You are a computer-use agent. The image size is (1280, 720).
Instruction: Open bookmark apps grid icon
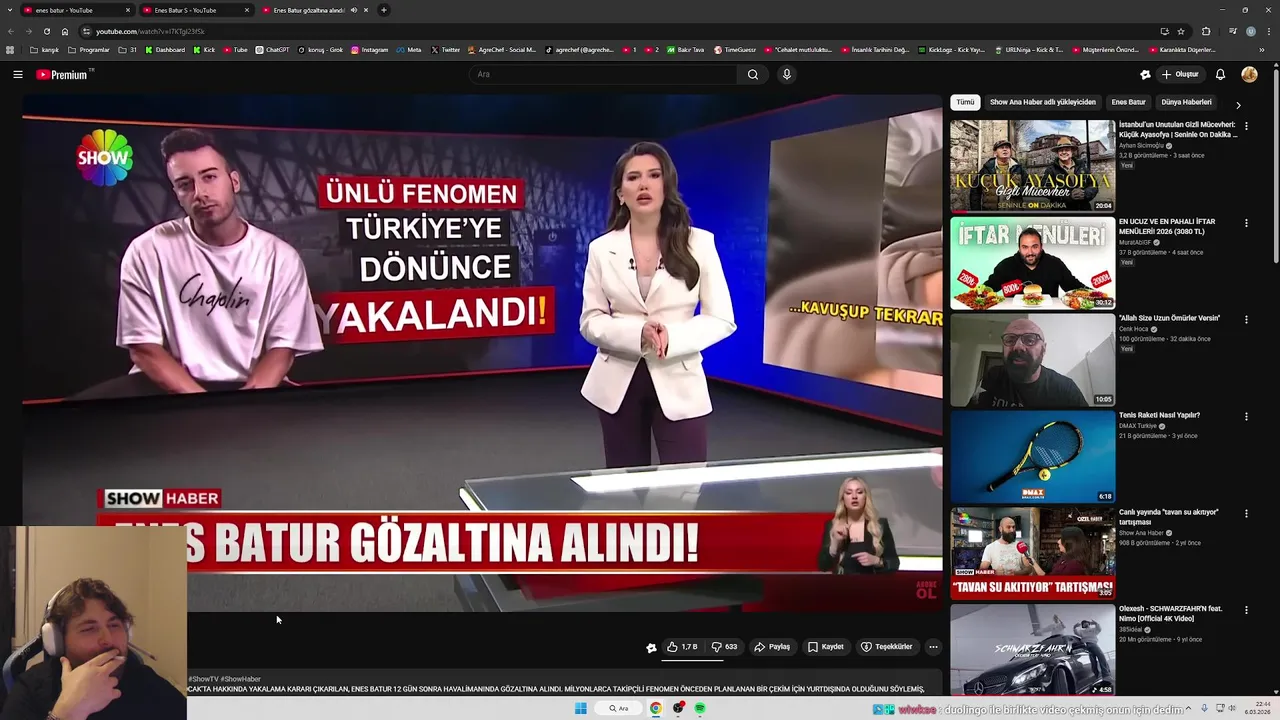[x=10, y=49]
